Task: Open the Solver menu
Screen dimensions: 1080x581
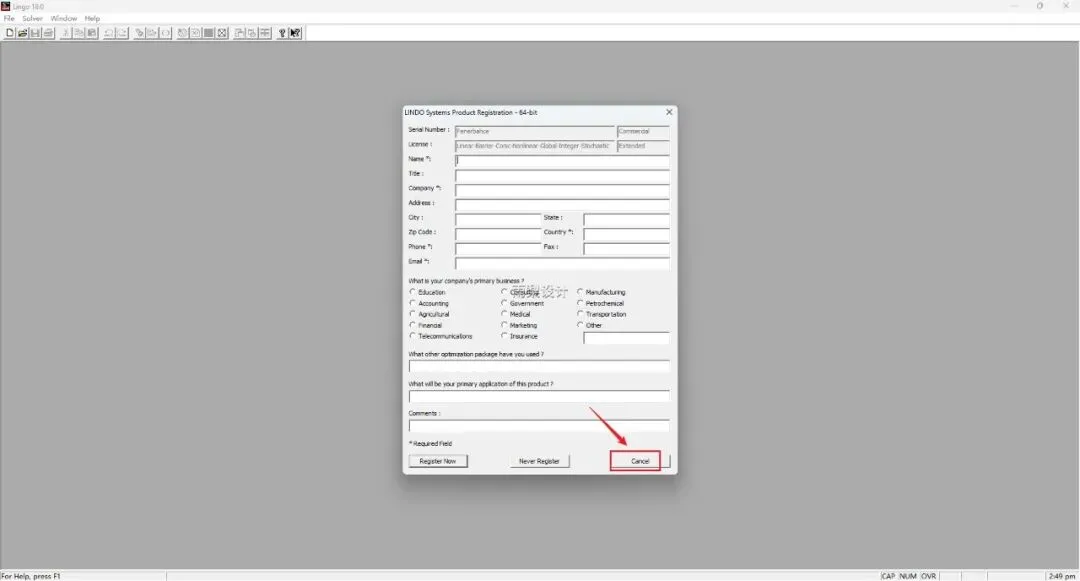Action: tap(32, 19)
